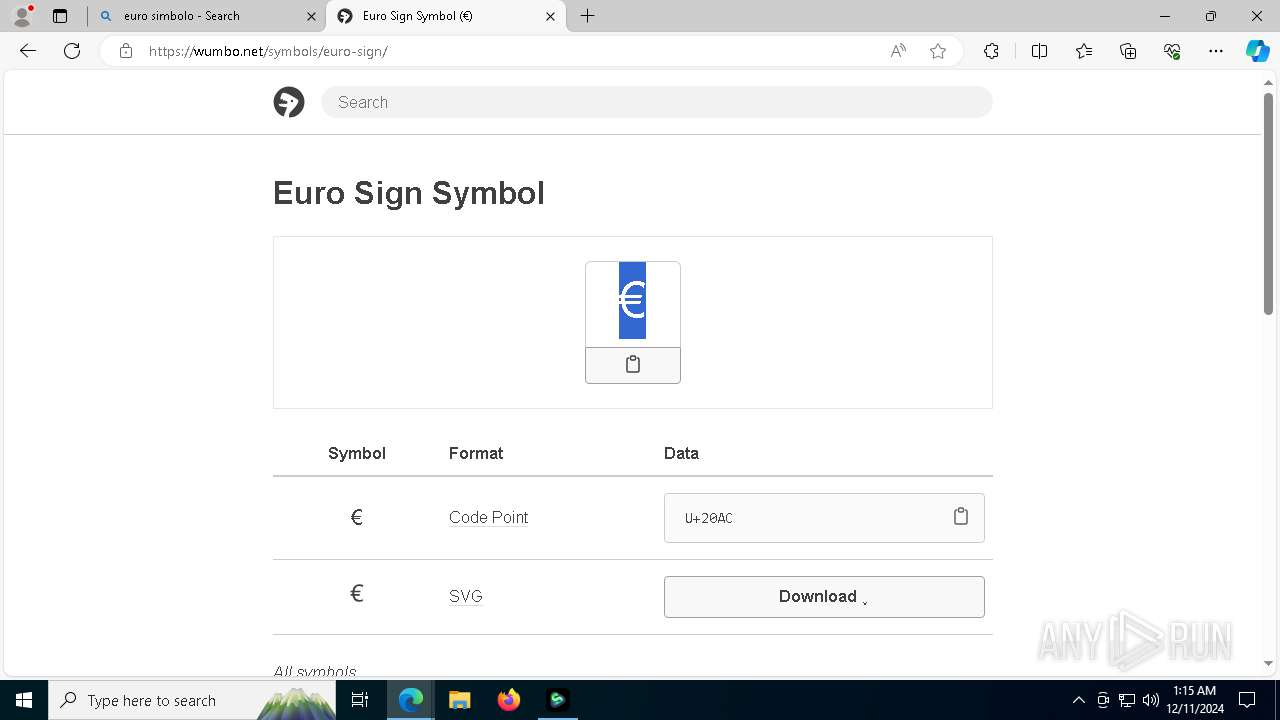Click the Format column header
Image resolution: width=1280 pixels, height=720 pixels.
point(476,453)
